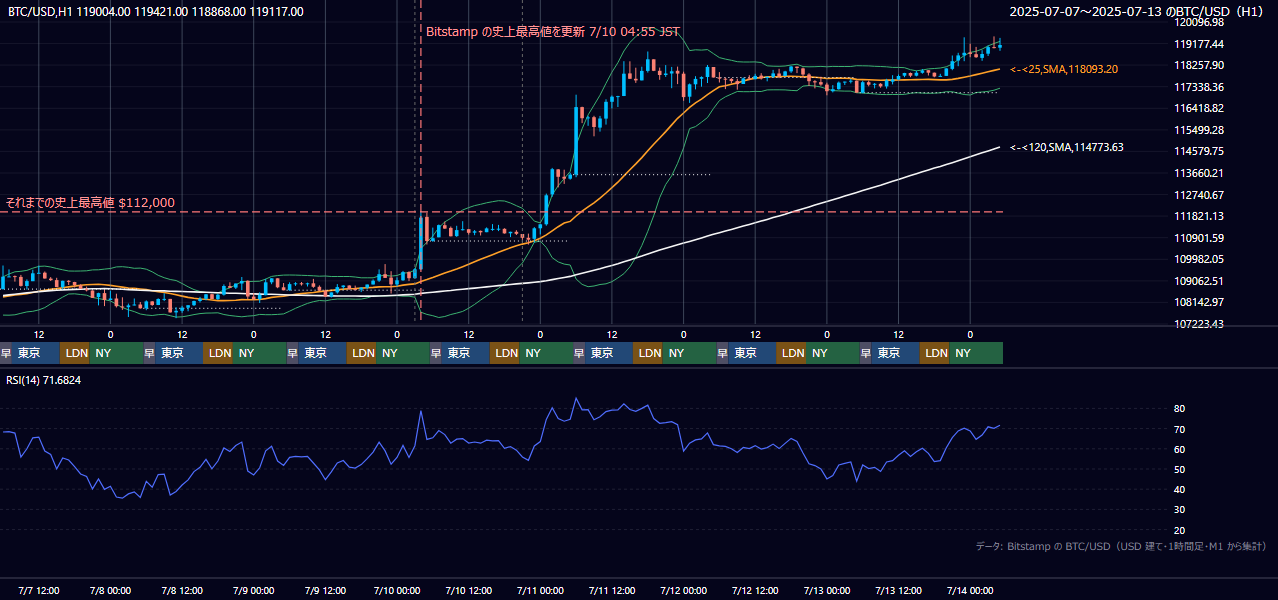Select the 7/9 12:00 time label
1278x600 pixels.
[325, 590]
